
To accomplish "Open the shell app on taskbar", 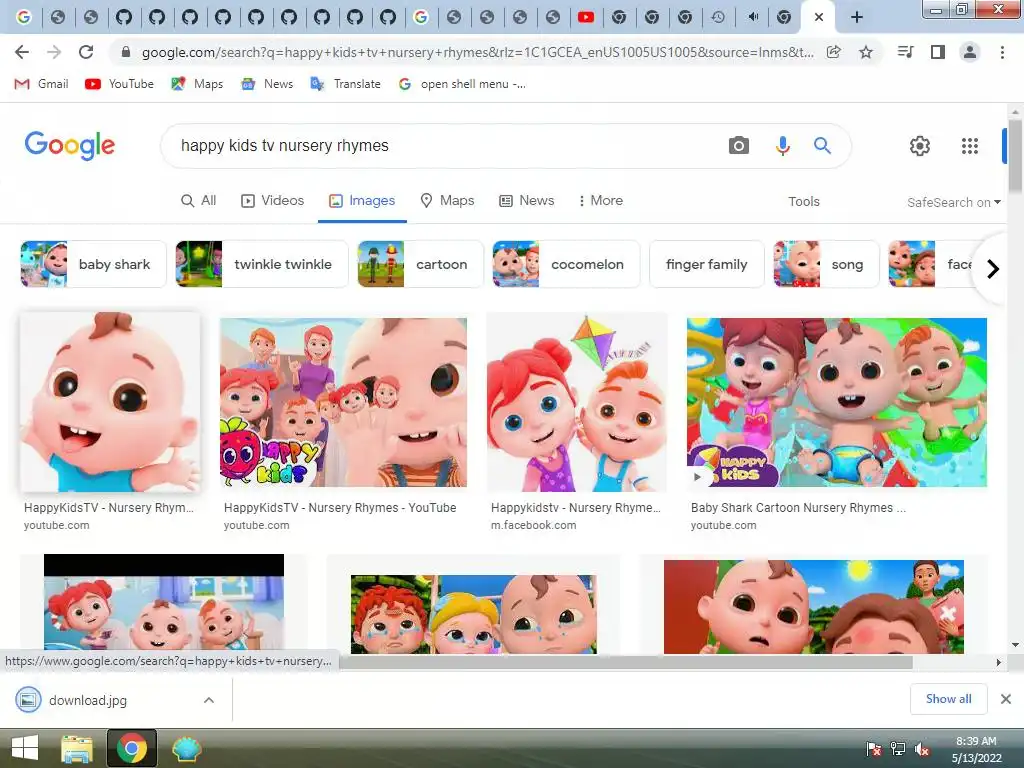I will point(187,748).
